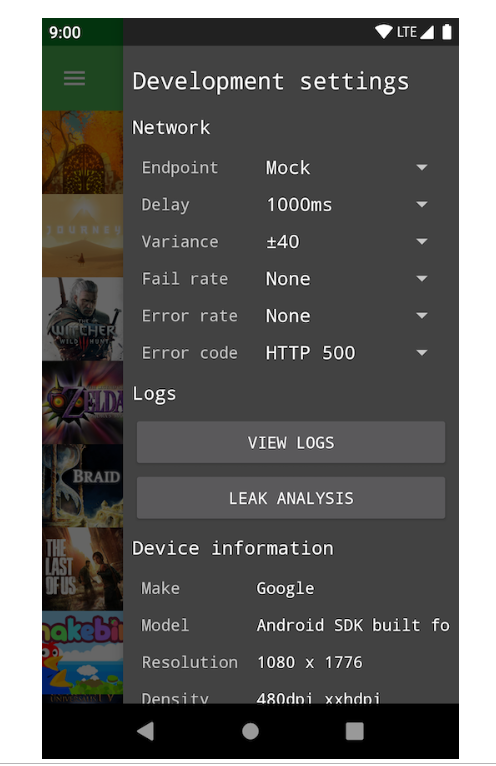
Task: Click the LEAK ANALYSIS button
Action: (x=291, y=498)
